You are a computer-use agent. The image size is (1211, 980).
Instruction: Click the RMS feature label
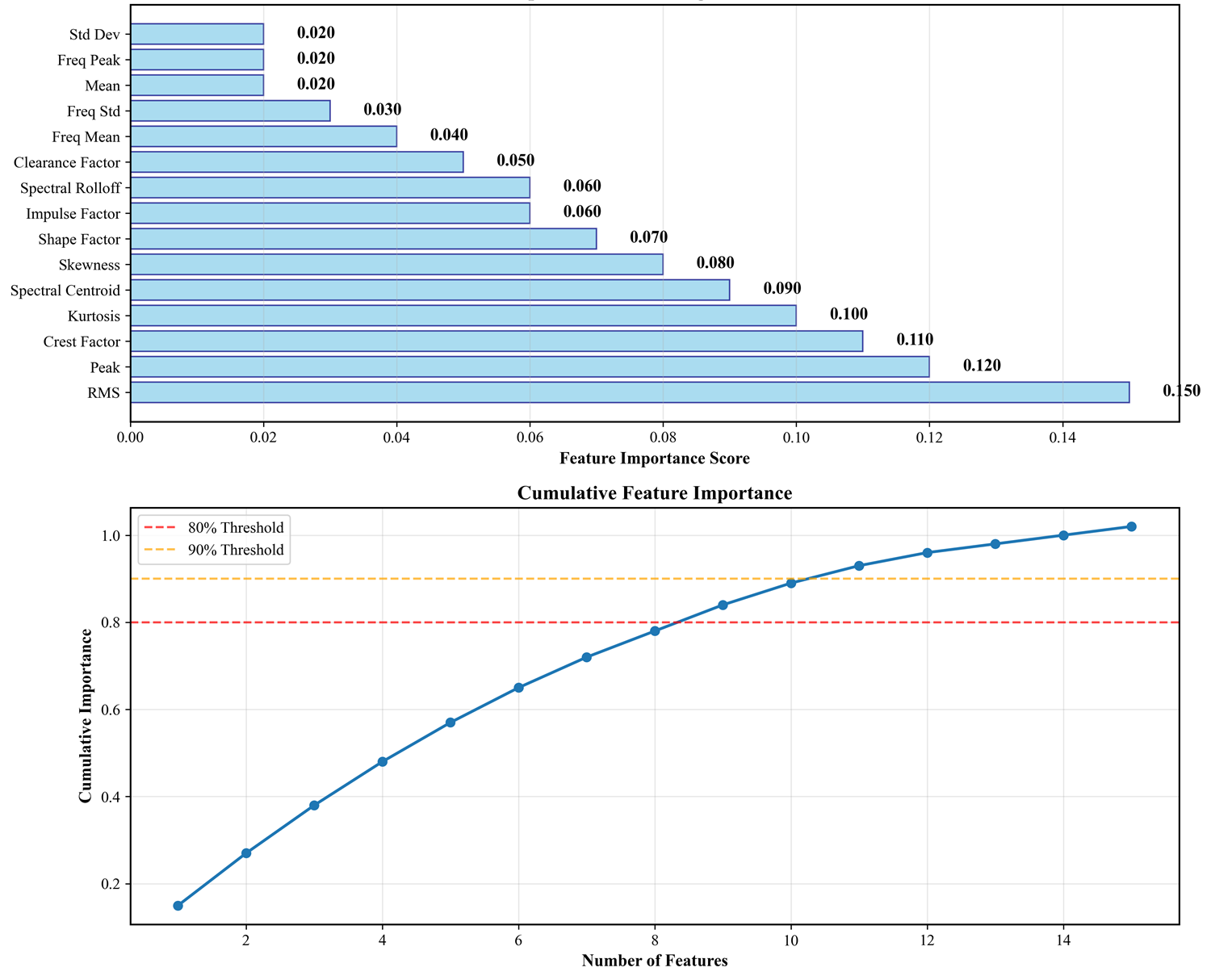(x=104, y=394)
